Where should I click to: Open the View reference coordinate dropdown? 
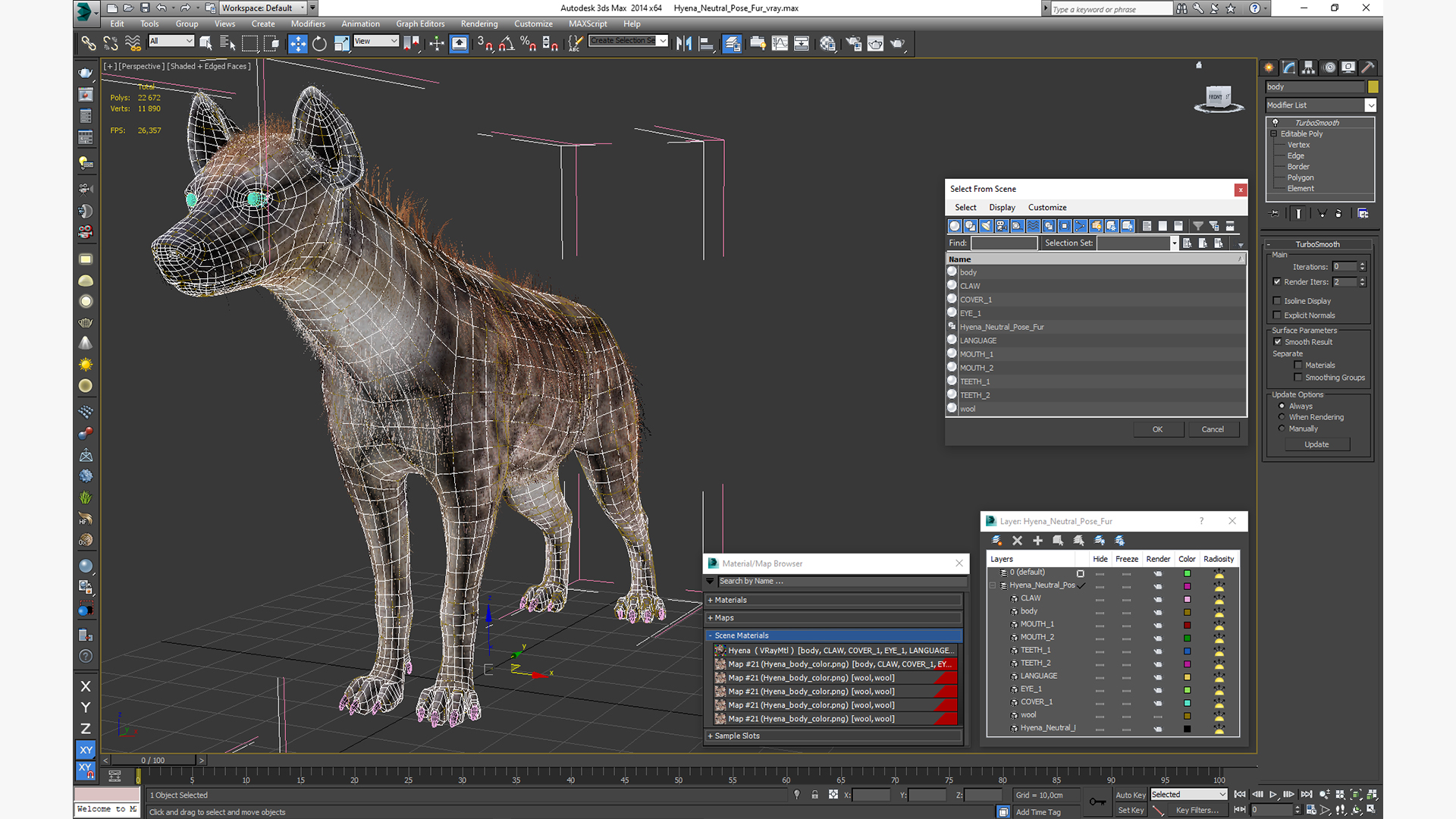376,41
